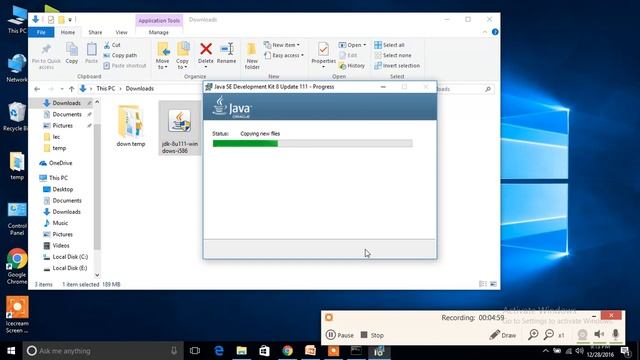The width and height of the screenshot is (640, 360).
Task: Stop the Icecream screen recording
Action: click(x=372, y=335)
